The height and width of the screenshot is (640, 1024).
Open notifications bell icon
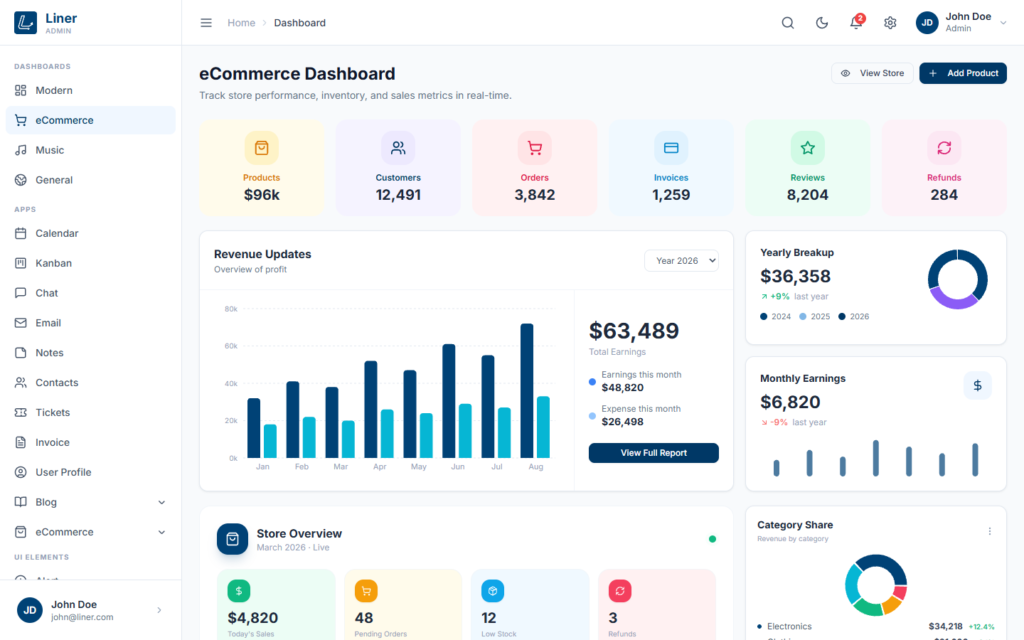coord(856,23)
